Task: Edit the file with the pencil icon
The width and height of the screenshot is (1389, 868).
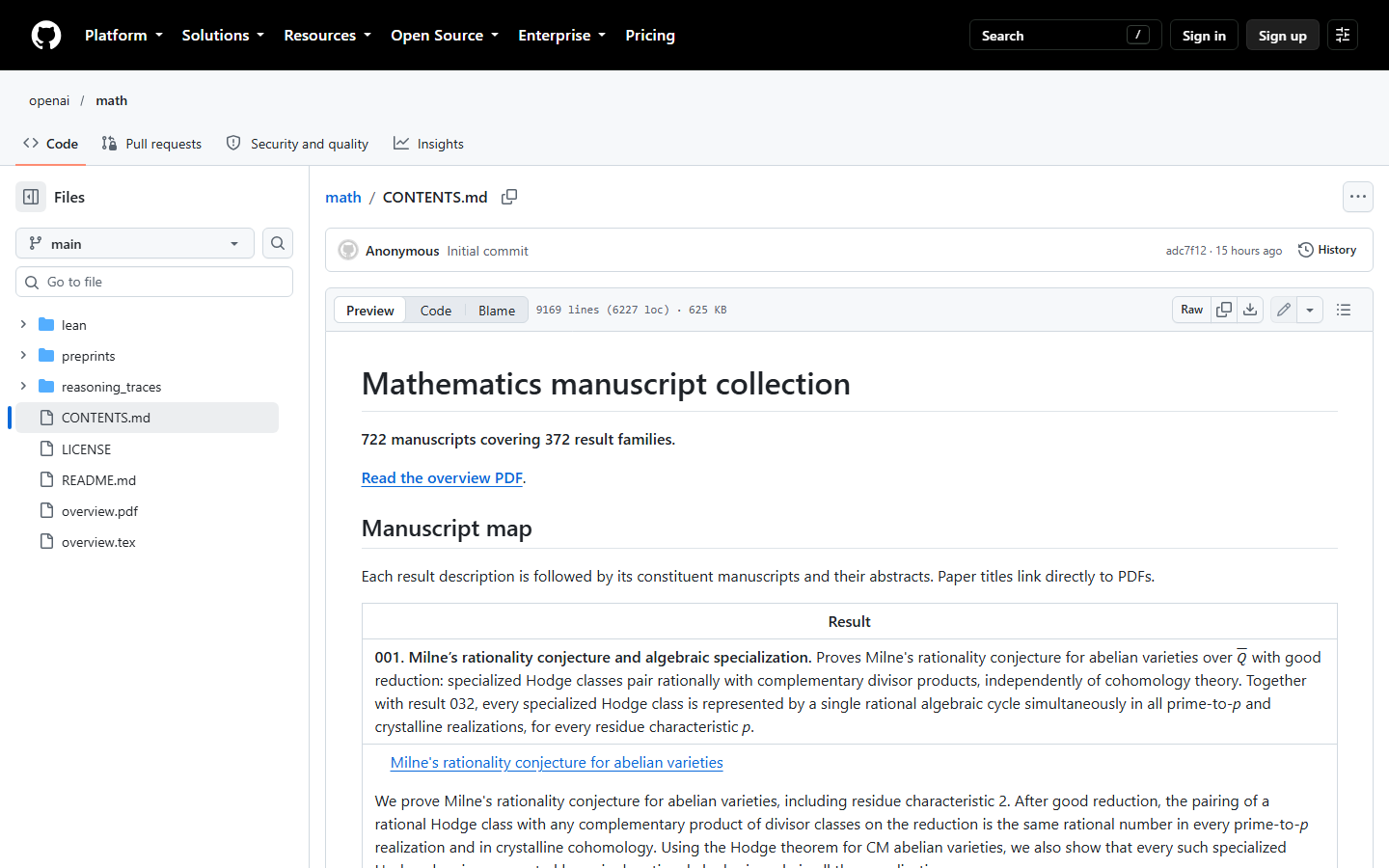Action: (1284, 310)
